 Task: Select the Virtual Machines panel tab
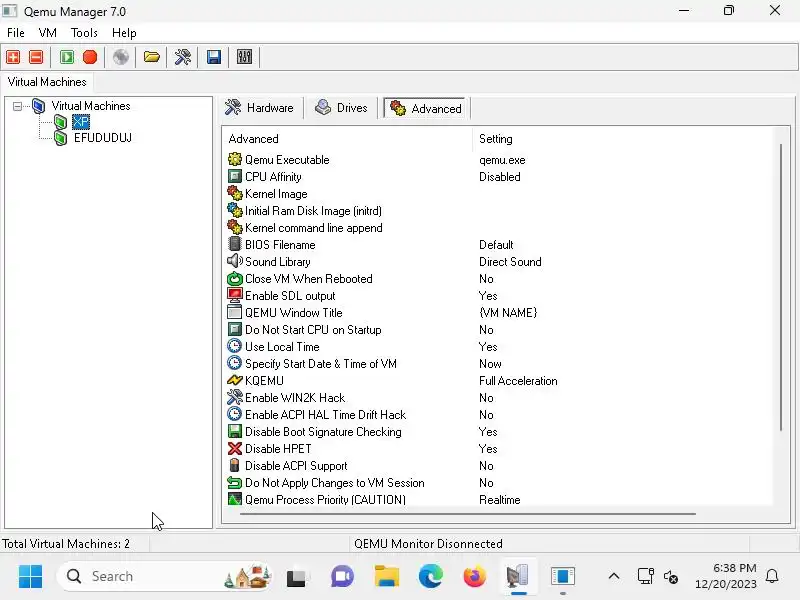(47, 82)
